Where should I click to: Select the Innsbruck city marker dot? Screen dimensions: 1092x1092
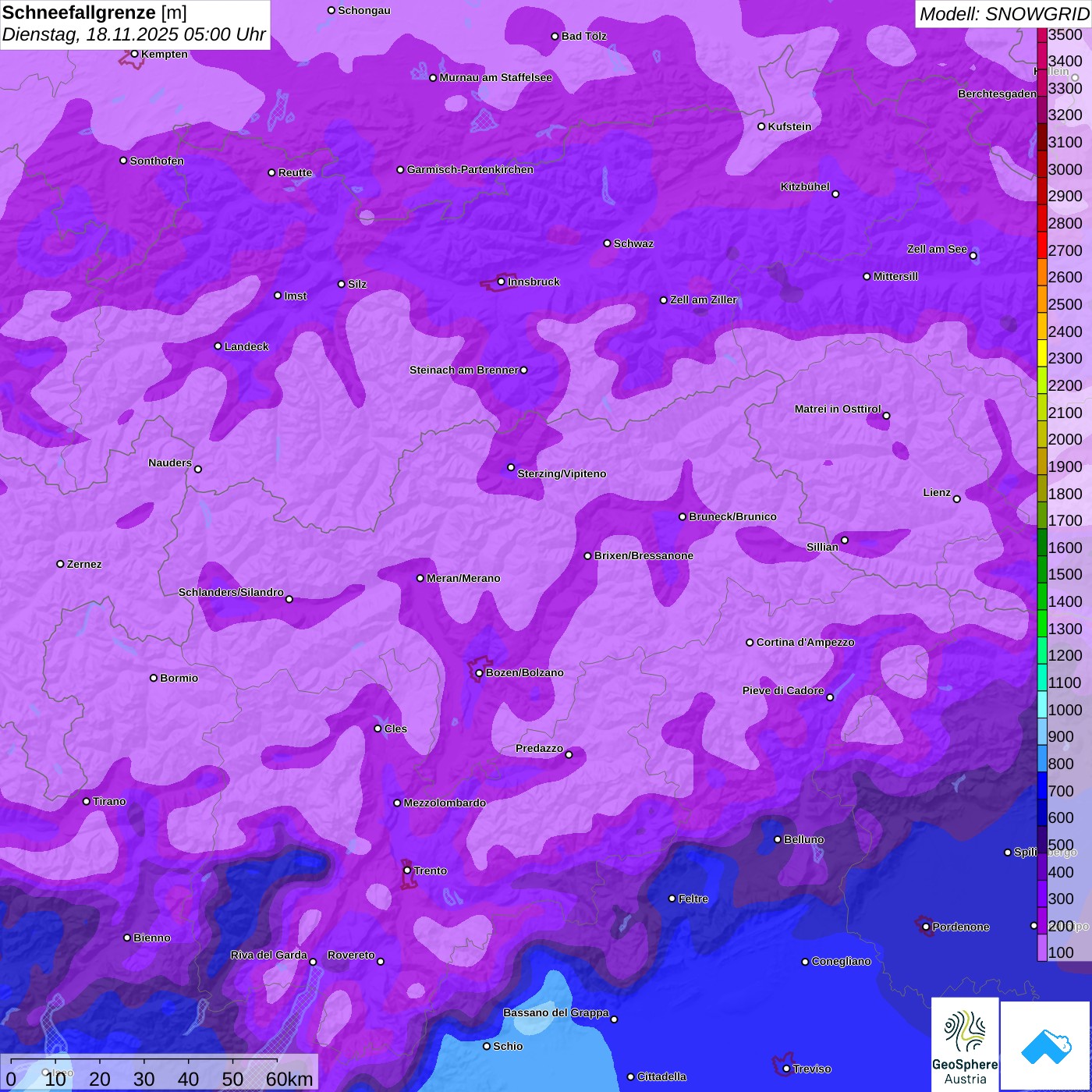click(502, 282)
